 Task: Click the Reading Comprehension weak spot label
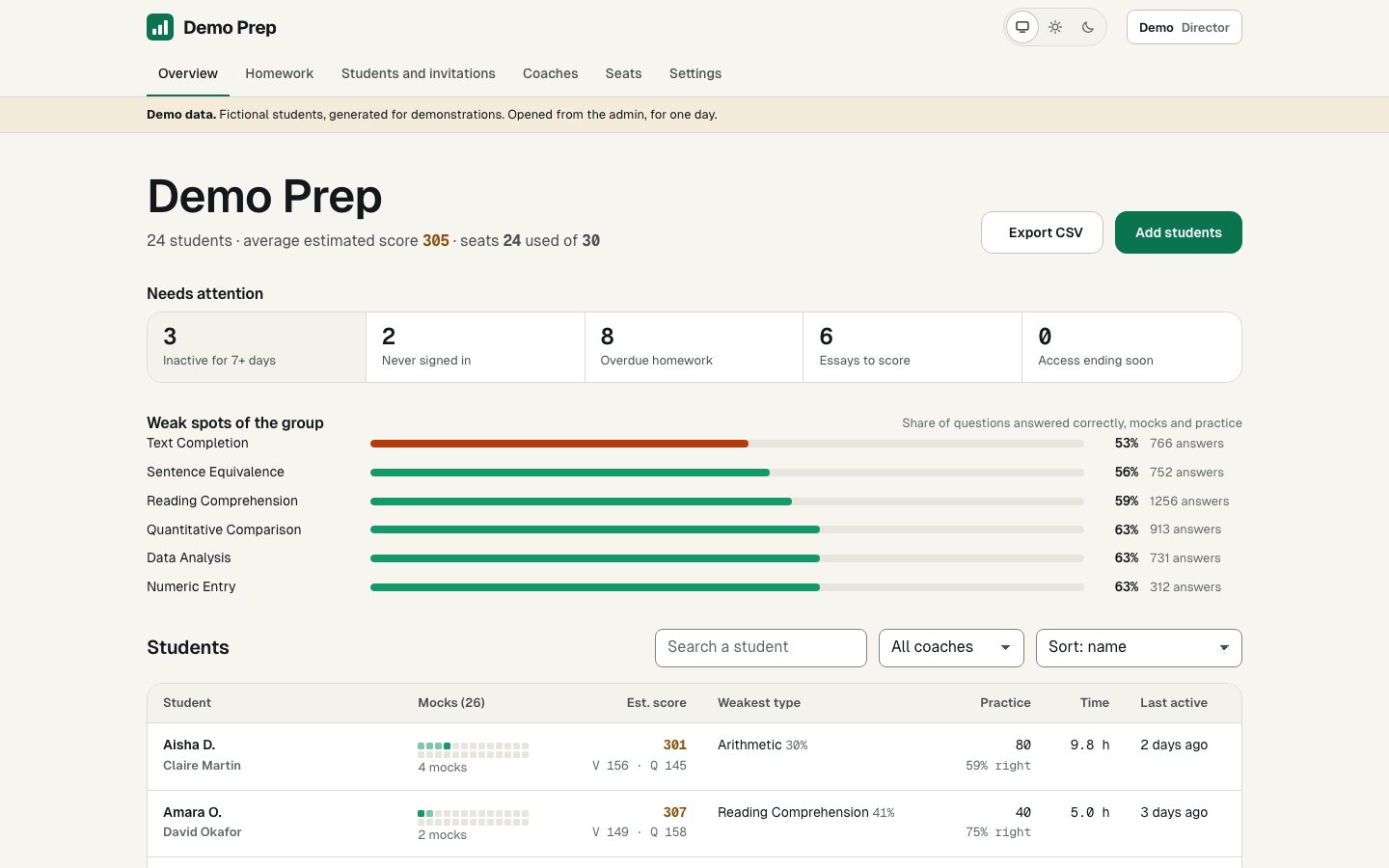point(222,501)
